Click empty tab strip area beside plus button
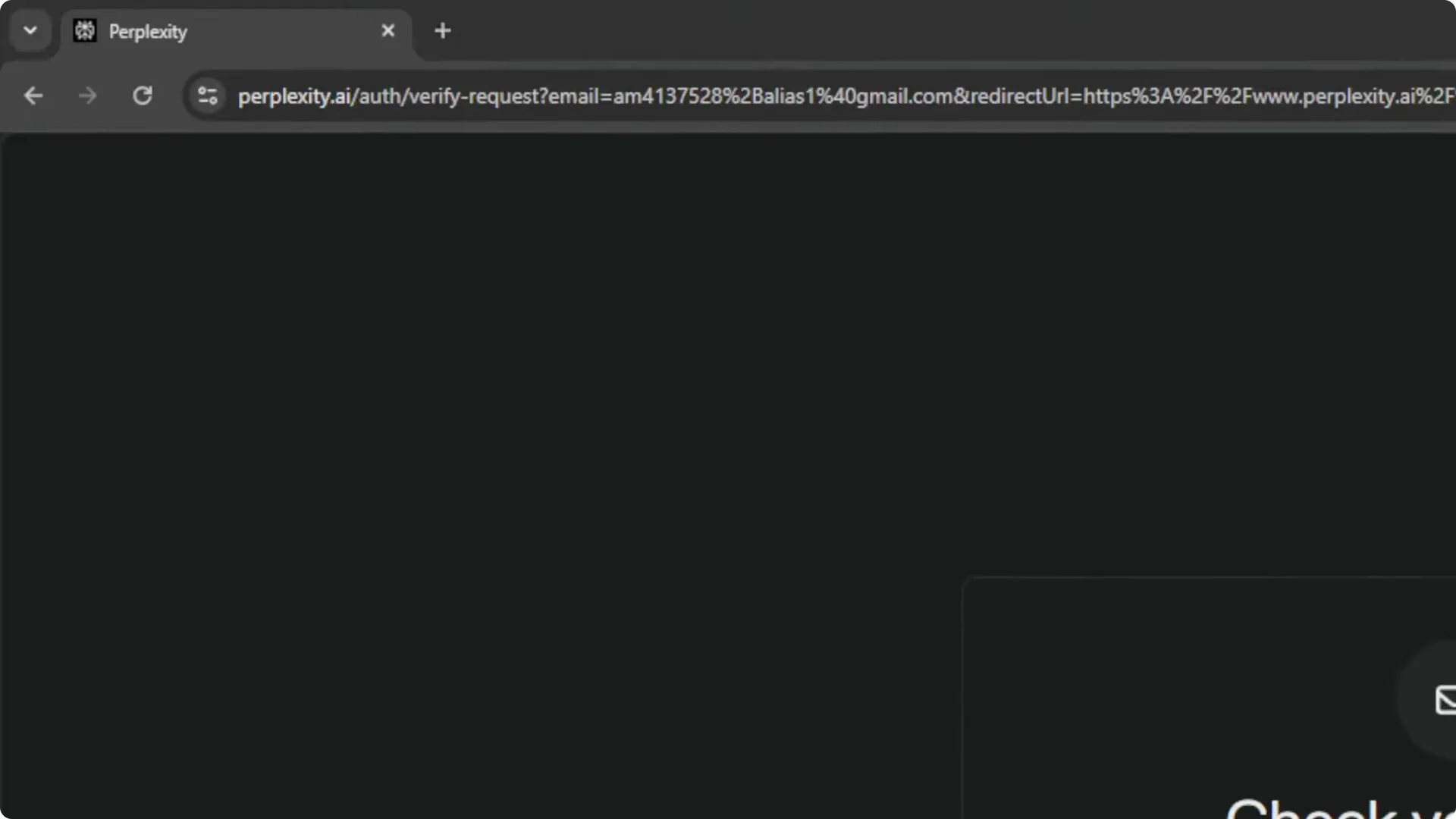The height and width of the screenshot is (819, 1456). [x=910, y=30]
